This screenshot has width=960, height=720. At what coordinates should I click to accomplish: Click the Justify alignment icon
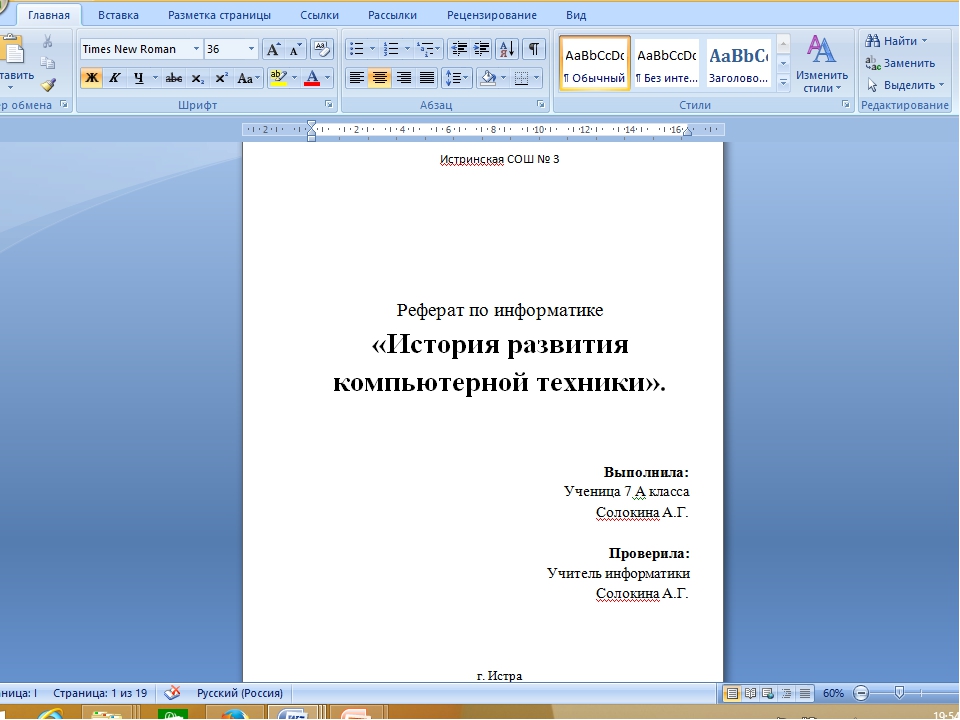(427, 78)
